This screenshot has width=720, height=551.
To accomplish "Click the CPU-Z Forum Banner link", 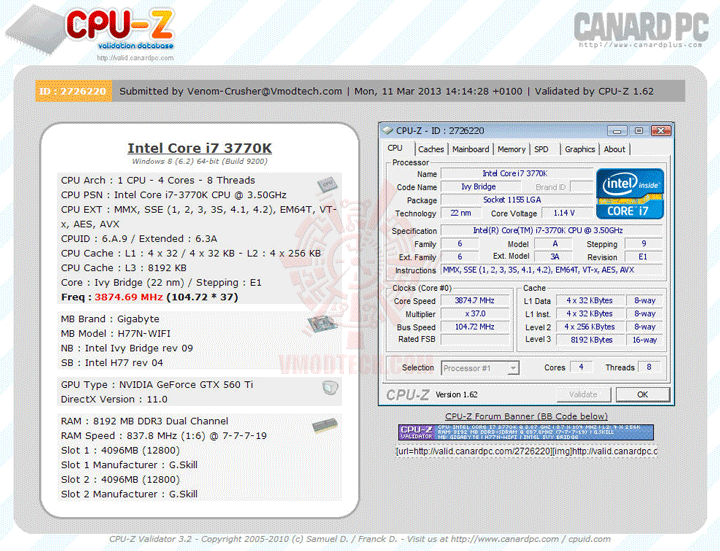I will tap(526, 416).
